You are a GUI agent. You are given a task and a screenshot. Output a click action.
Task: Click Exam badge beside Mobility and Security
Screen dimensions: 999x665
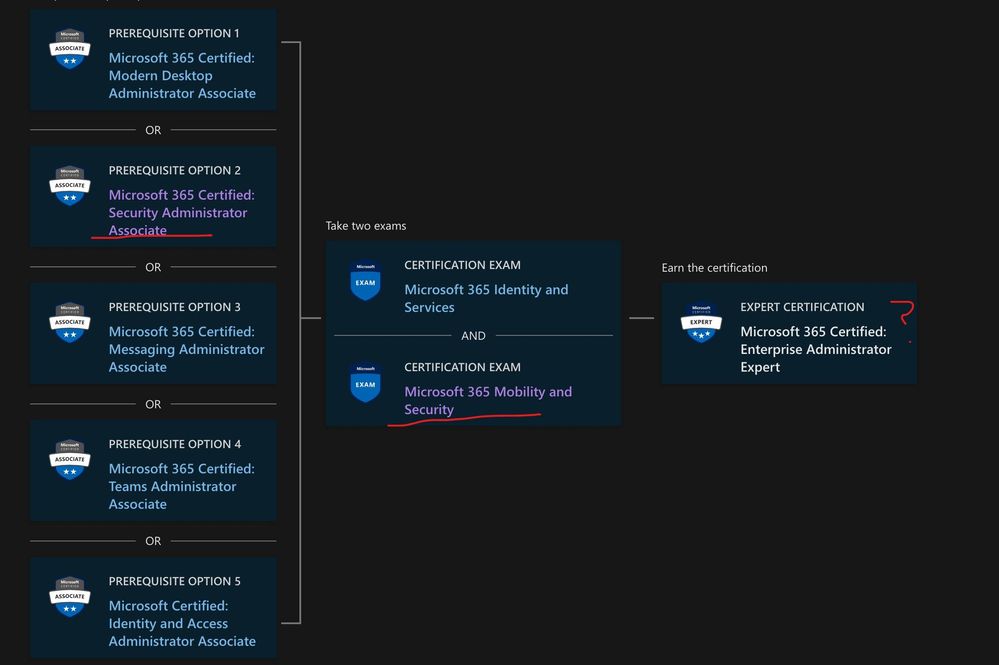pos(365,382)
